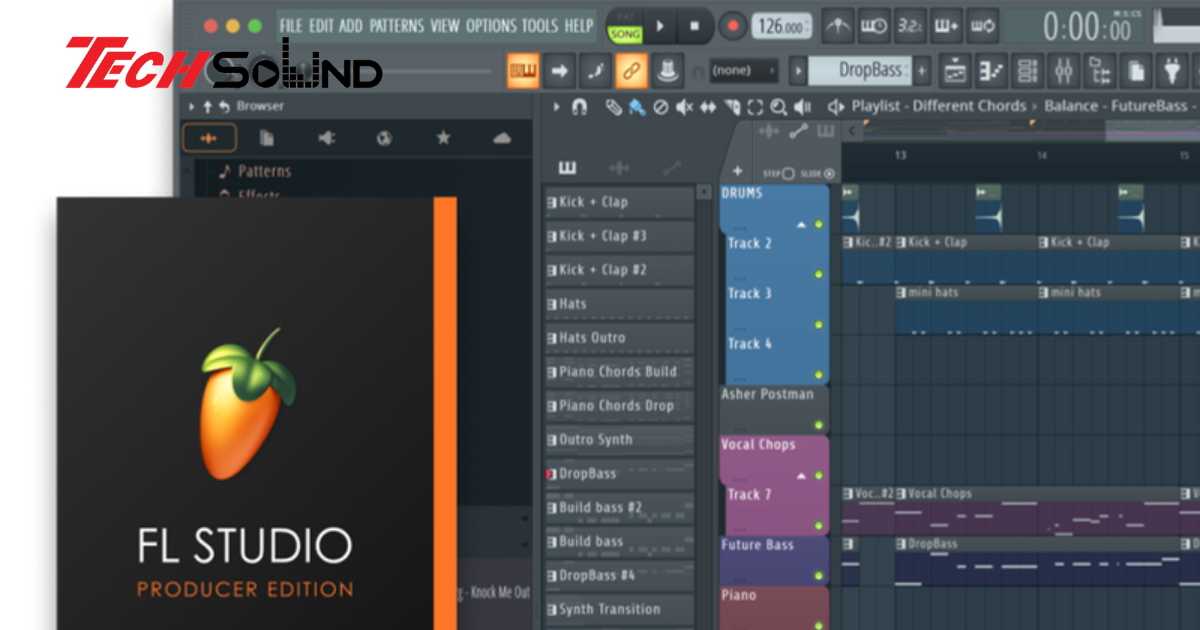Open the Channel rack view icon
Viewport: 1200px width, 630px height.
tap(1027, 71)
